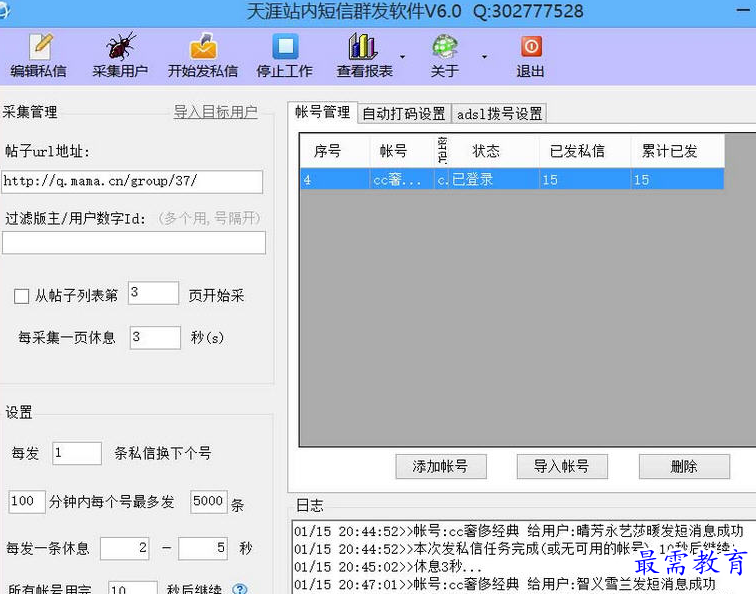Switch to the 自动打码设置 tab
This screenshot has height=594, width=756.
(x=404, y=114)
